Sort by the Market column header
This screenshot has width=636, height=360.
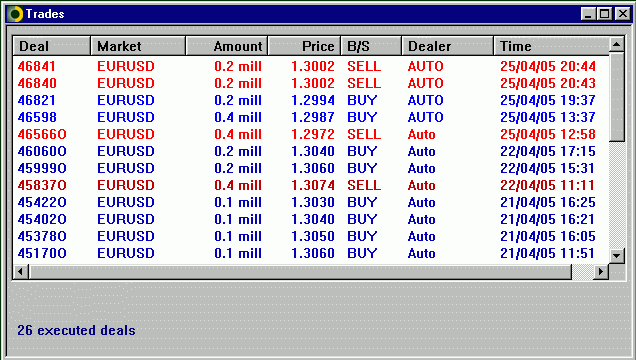[138, 46]
